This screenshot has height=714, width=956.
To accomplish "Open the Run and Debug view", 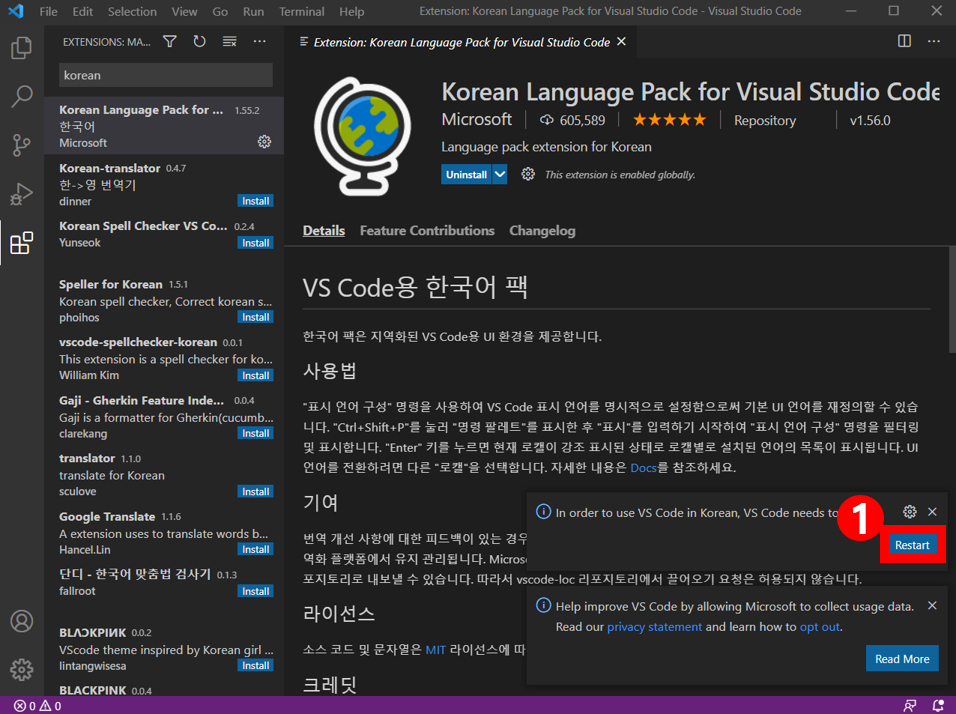I will tap(21, 194).
